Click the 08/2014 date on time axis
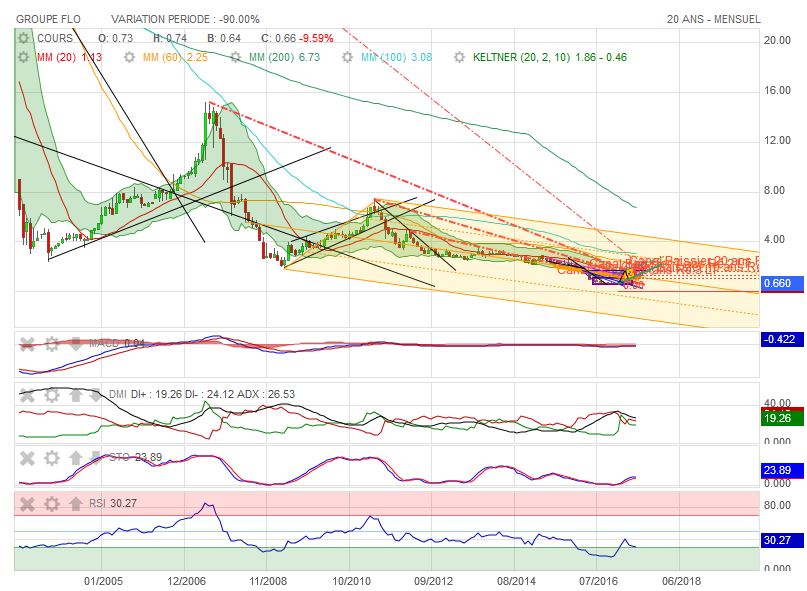The width and height of the screenshot is (807, 591). (x=516, y=581)
